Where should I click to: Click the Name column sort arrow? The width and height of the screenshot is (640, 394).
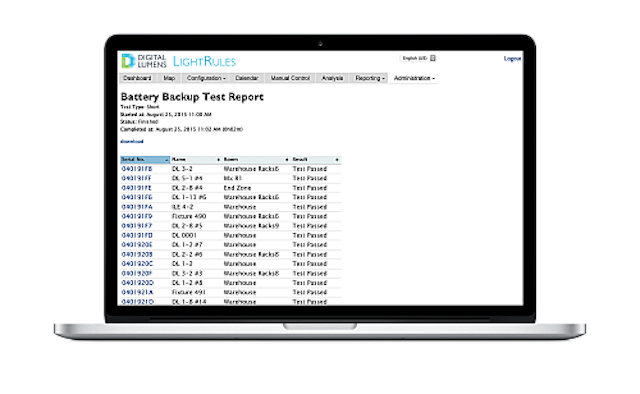[218, 160]
